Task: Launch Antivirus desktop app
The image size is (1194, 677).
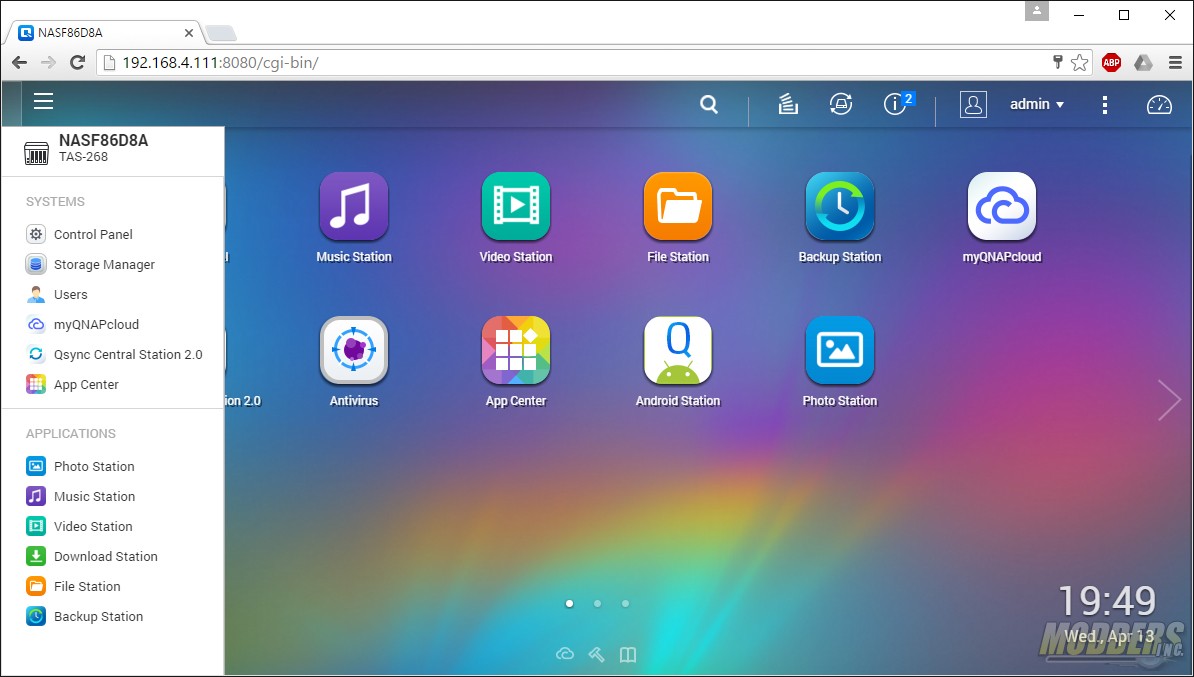Action: coord(354,350)
